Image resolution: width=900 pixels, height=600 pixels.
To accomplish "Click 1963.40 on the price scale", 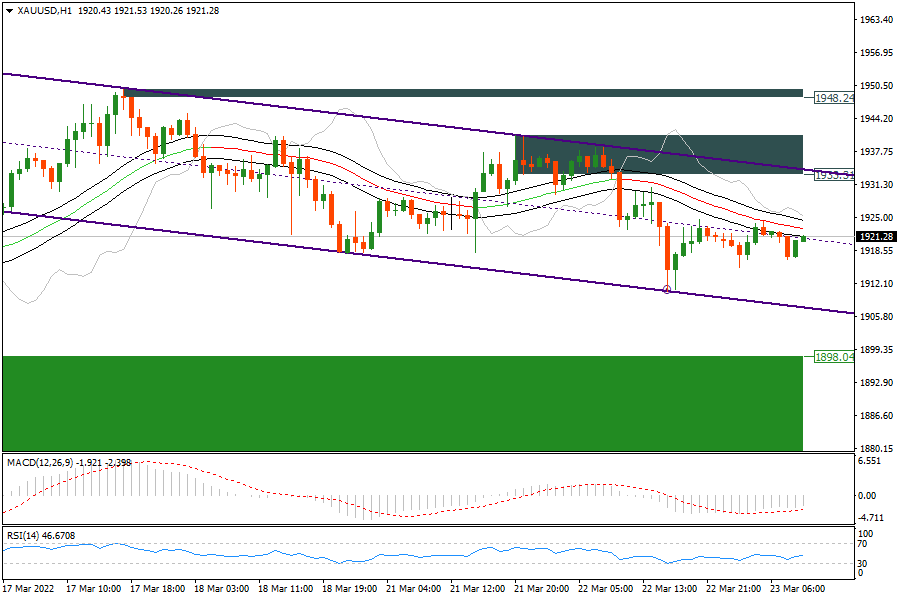I will click(x=875, y=20).
